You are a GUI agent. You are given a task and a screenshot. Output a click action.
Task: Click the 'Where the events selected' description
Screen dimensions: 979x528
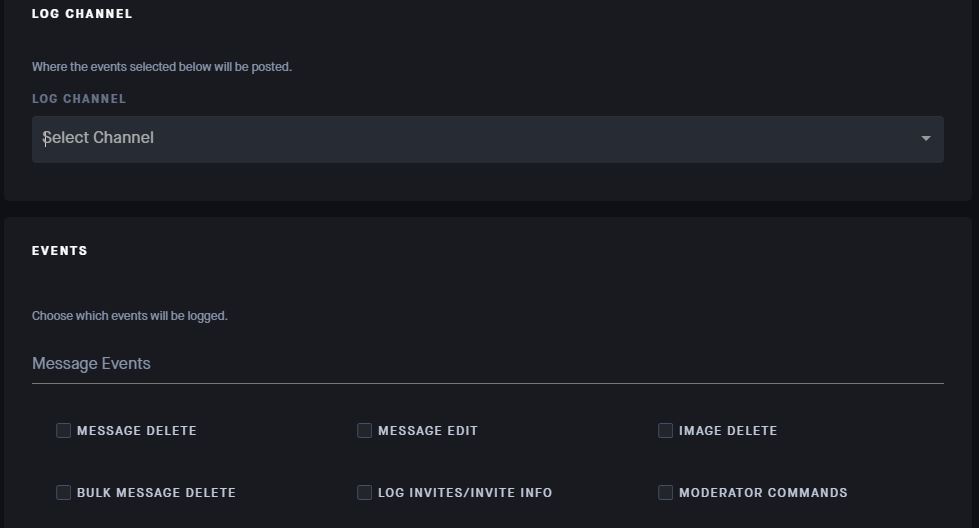click(x=162, y=67)
